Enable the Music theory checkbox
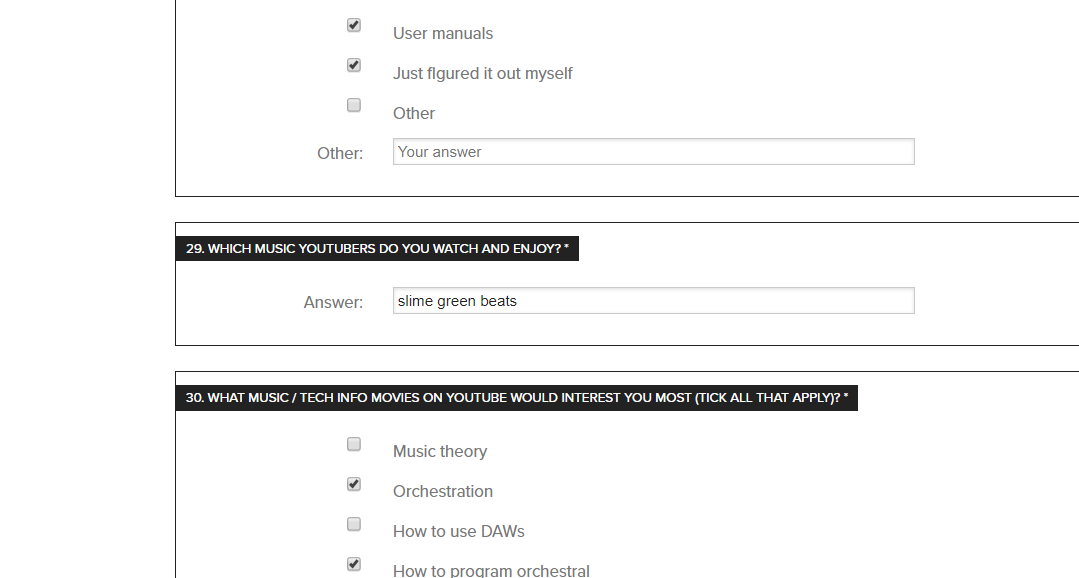Image resolution: width=1079 pixels, height=578 pixels. [x=353, y=444]
